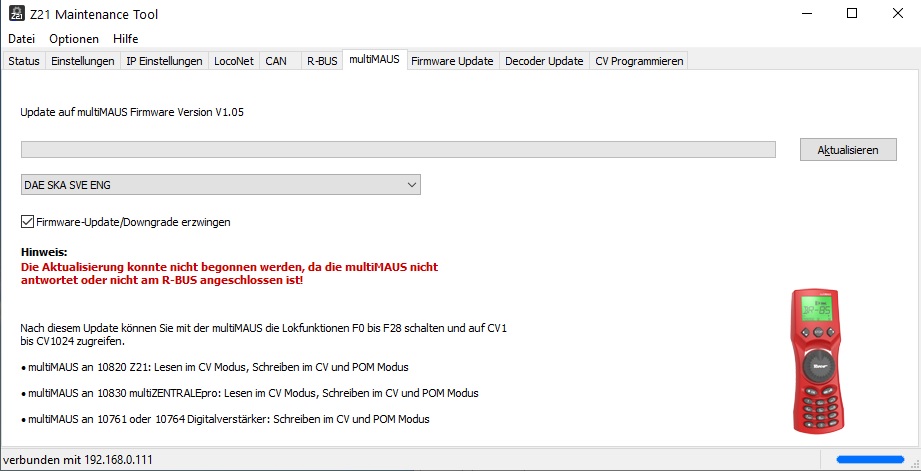Close the Z21 Maintenance Tool window

pyautogui.click(x=898, y=13)
